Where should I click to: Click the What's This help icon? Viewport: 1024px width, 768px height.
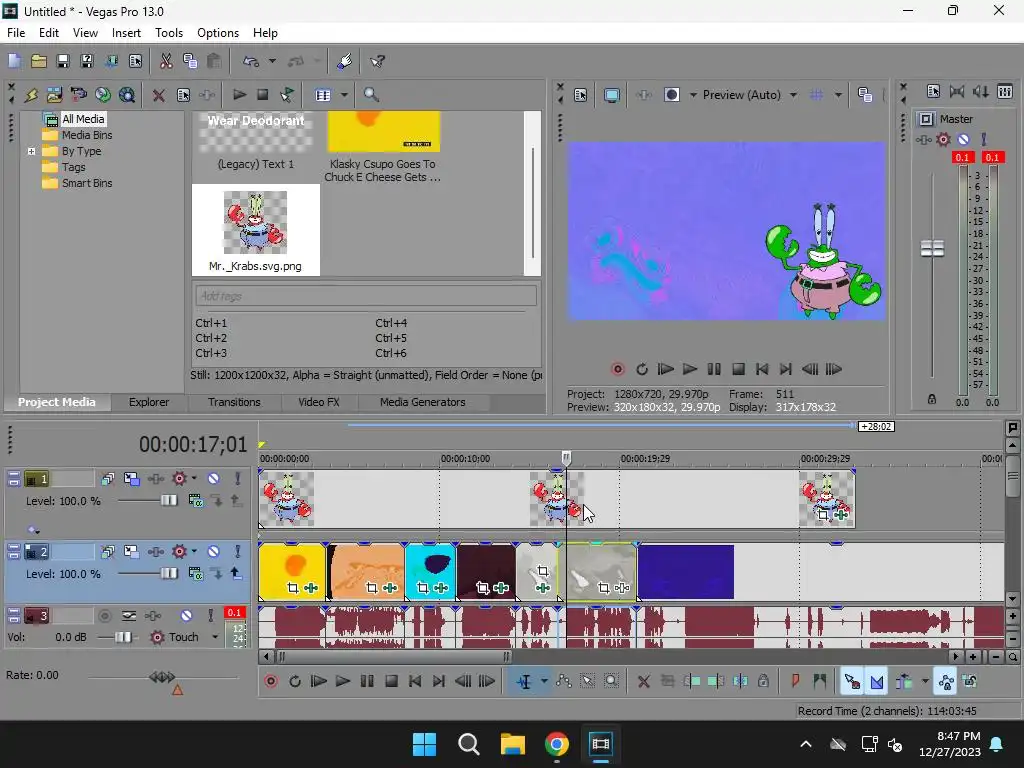377,61
